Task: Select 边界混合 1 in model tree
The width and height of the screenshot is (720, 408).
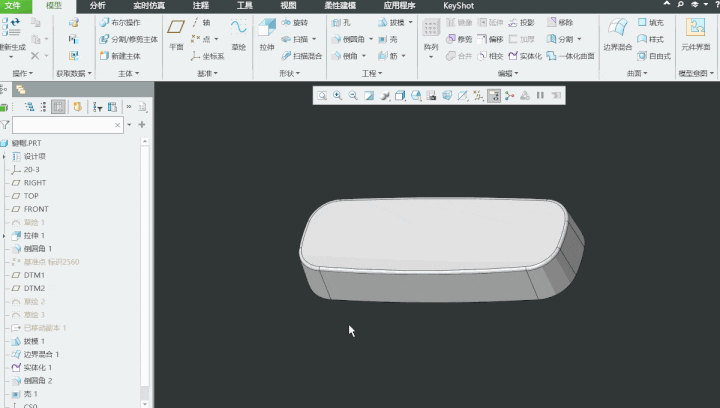Action: [35, 354]
